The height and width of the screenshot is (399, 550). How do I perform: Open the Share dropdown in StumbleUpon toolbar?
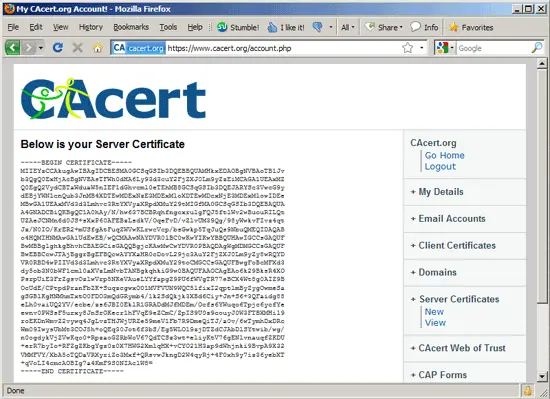point(383,27)
